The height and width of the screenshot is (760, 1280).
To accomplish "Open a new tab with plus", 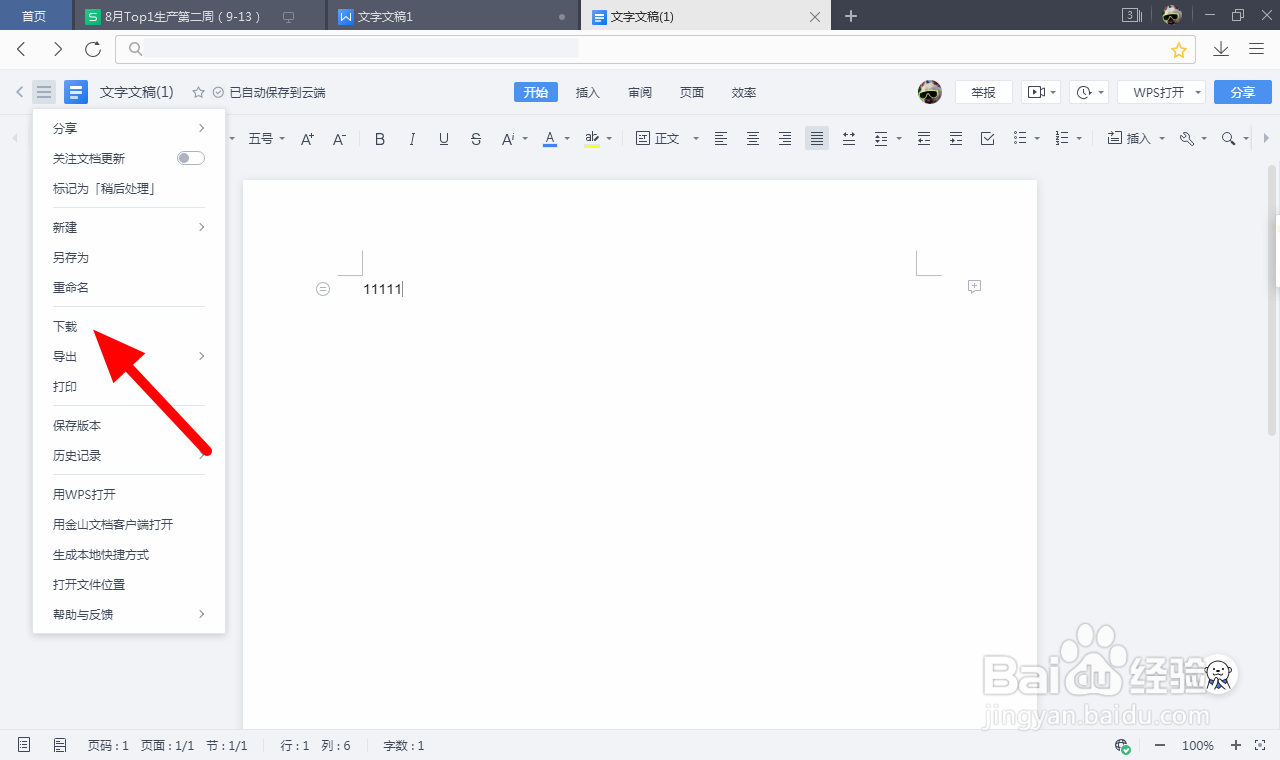I will (851, 16).
